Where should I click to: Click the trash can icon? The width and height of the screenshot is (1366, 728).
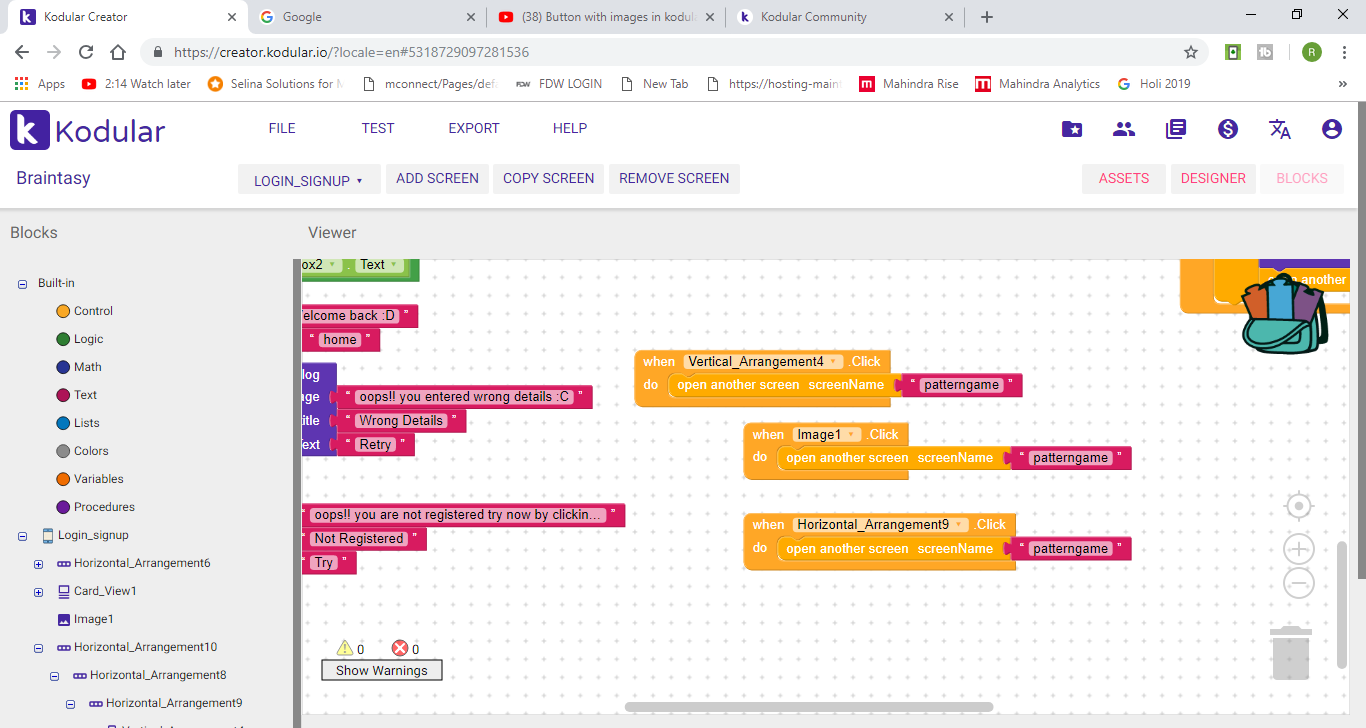[1291, 653]
